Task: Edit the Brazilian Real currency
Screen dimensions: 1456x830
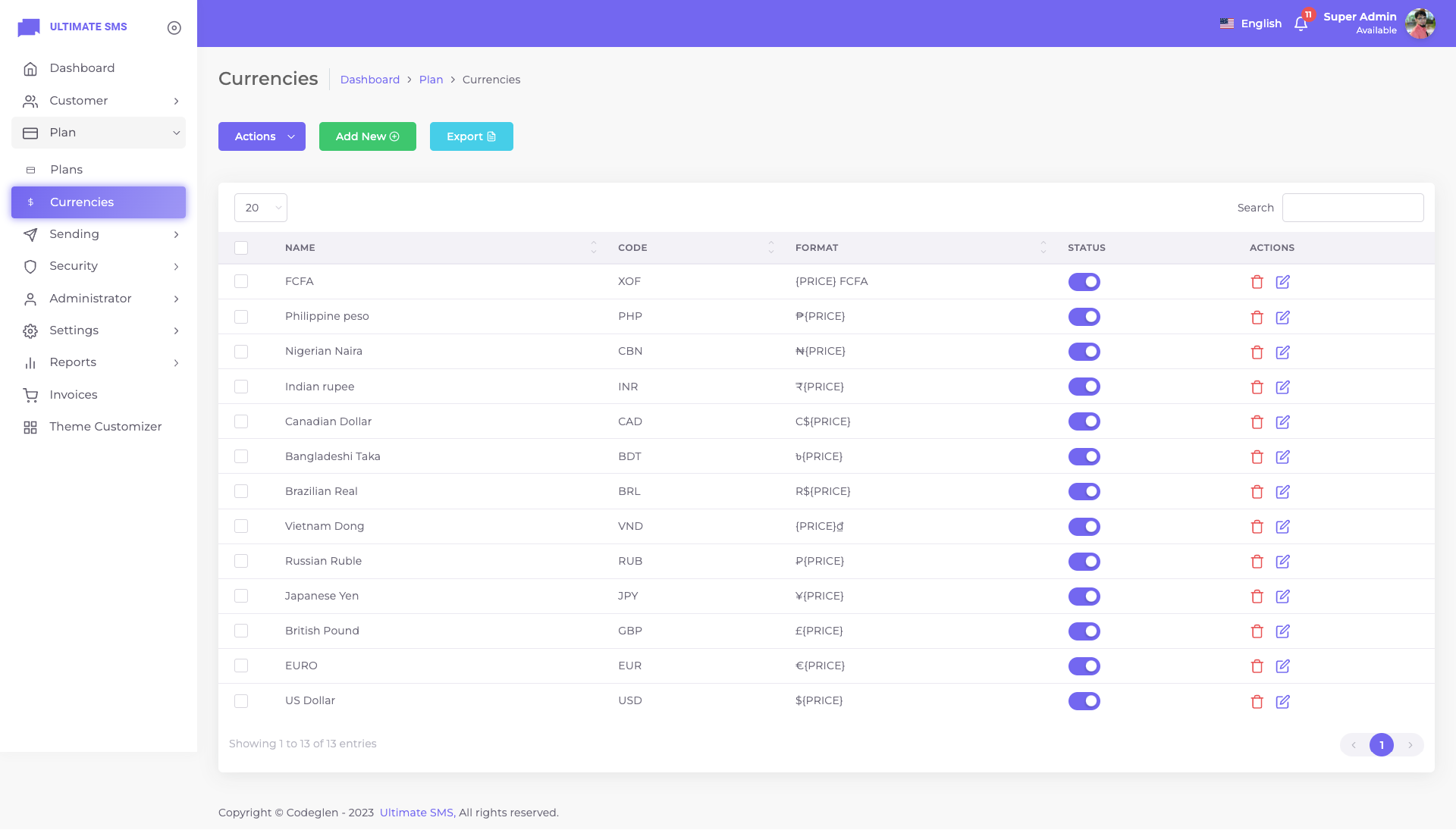Action: click(1282, 492)
